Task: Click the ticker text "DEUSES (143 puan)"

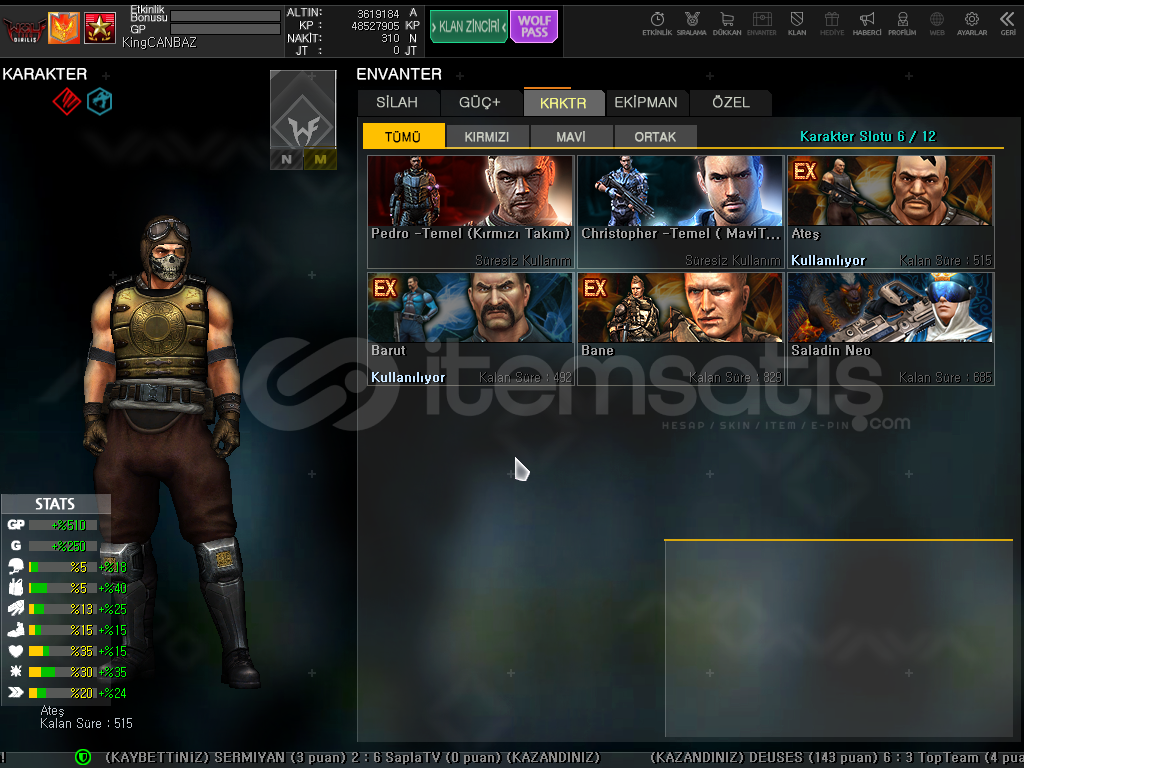Action: (x=816, y=757)
